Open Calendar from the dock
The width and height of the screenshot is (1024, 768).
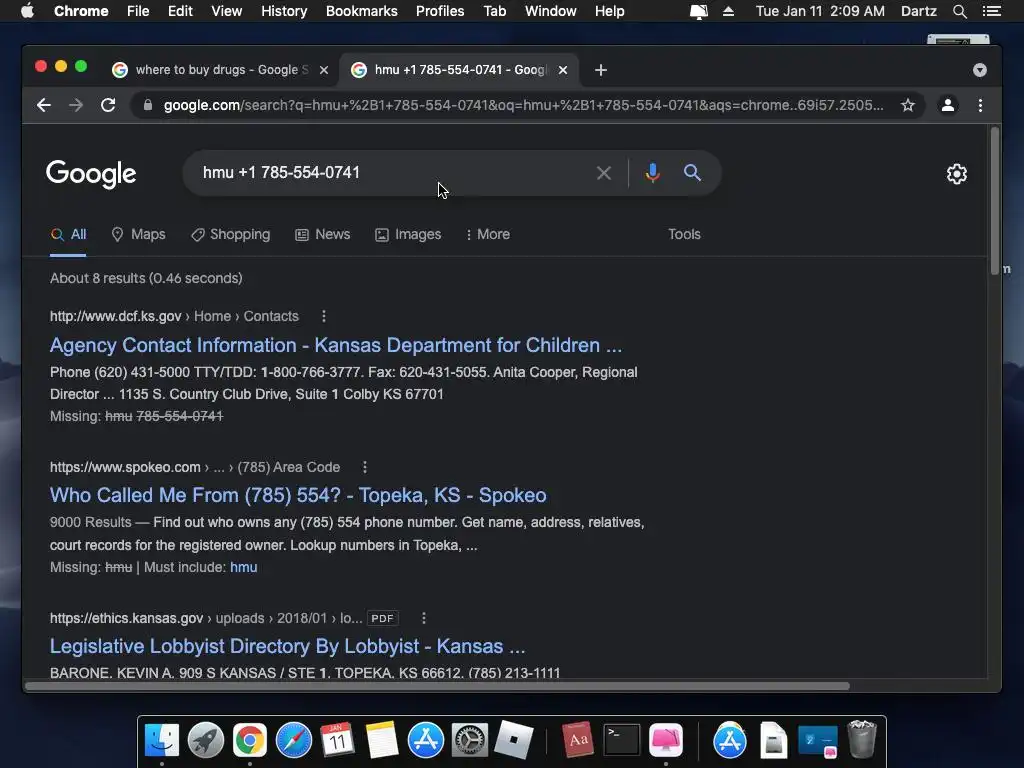pos(338,741)
